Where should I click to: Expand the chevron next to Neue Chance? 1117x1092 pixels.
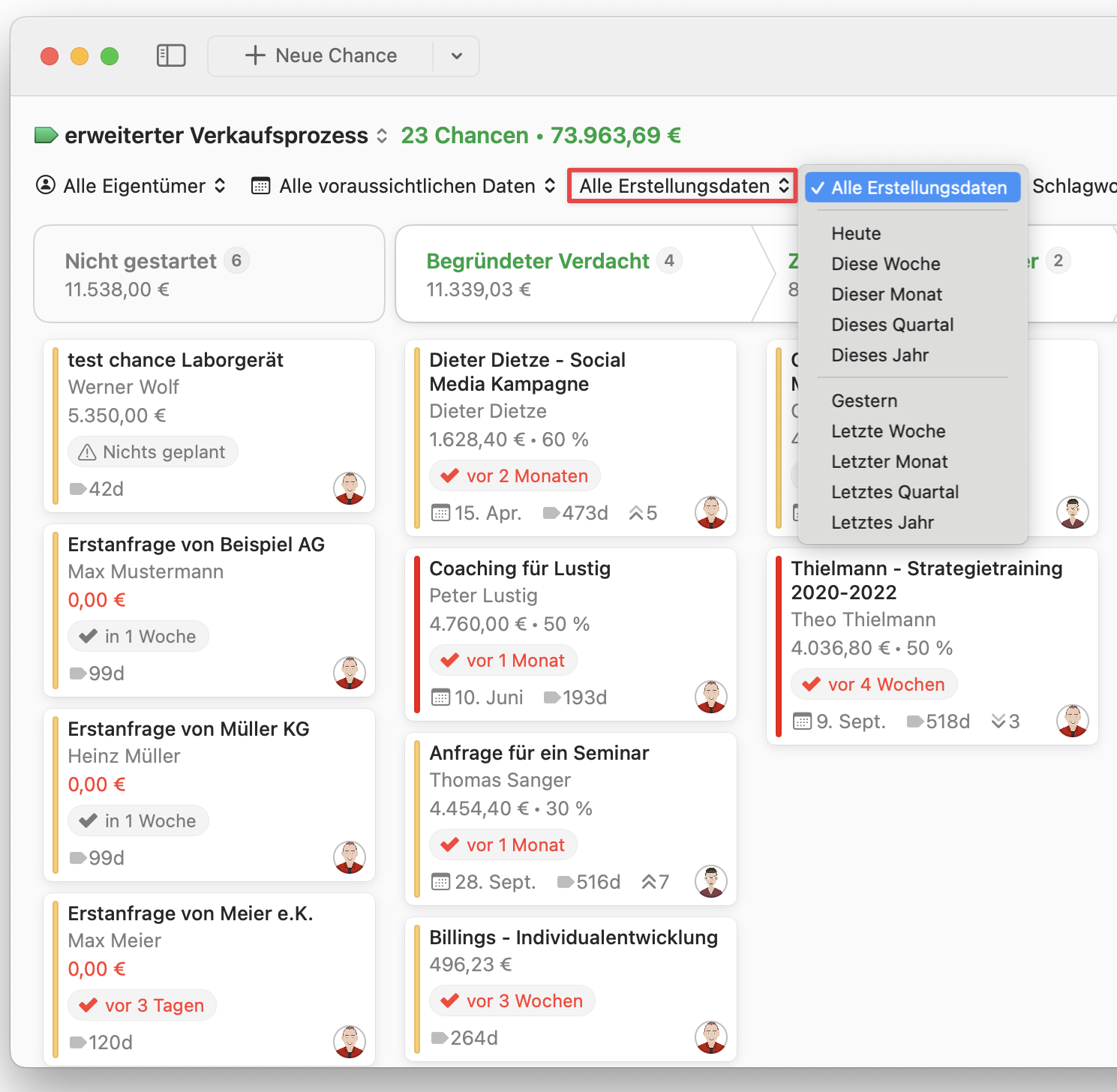pyautogui.click(x=455, y=55)
